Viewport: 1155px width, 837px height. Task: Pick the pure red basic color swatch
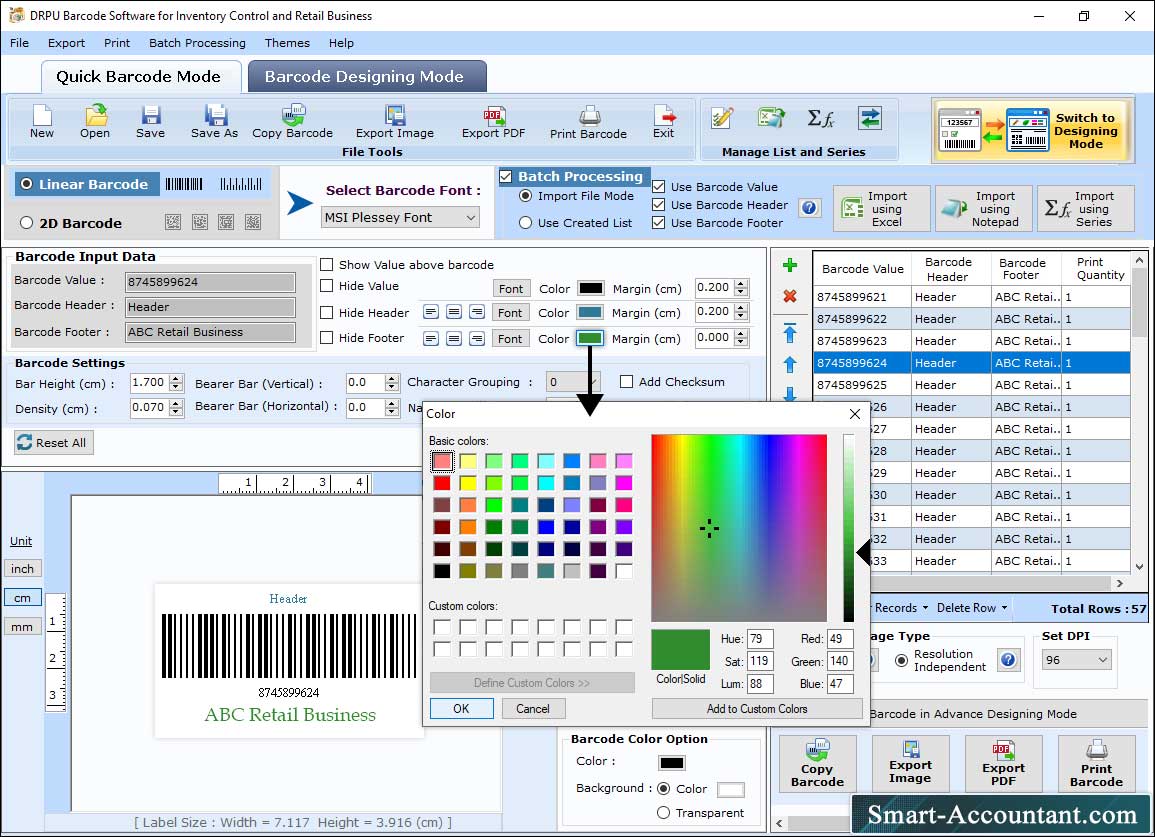442,483
